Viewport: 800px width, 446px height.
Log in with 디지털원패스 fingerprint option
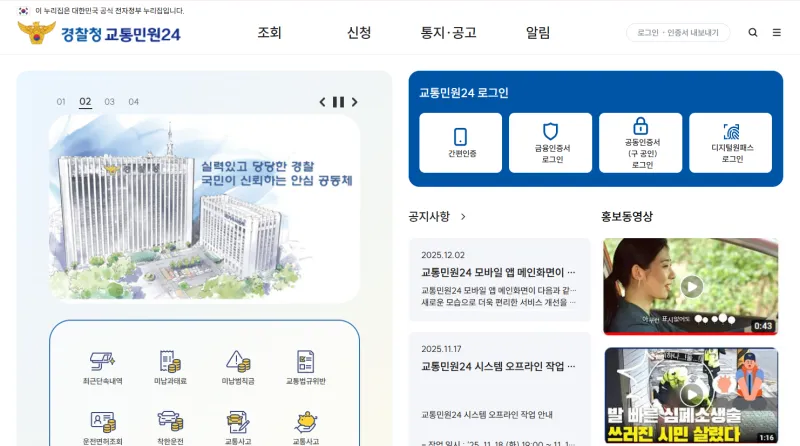[x=730, y=142]
